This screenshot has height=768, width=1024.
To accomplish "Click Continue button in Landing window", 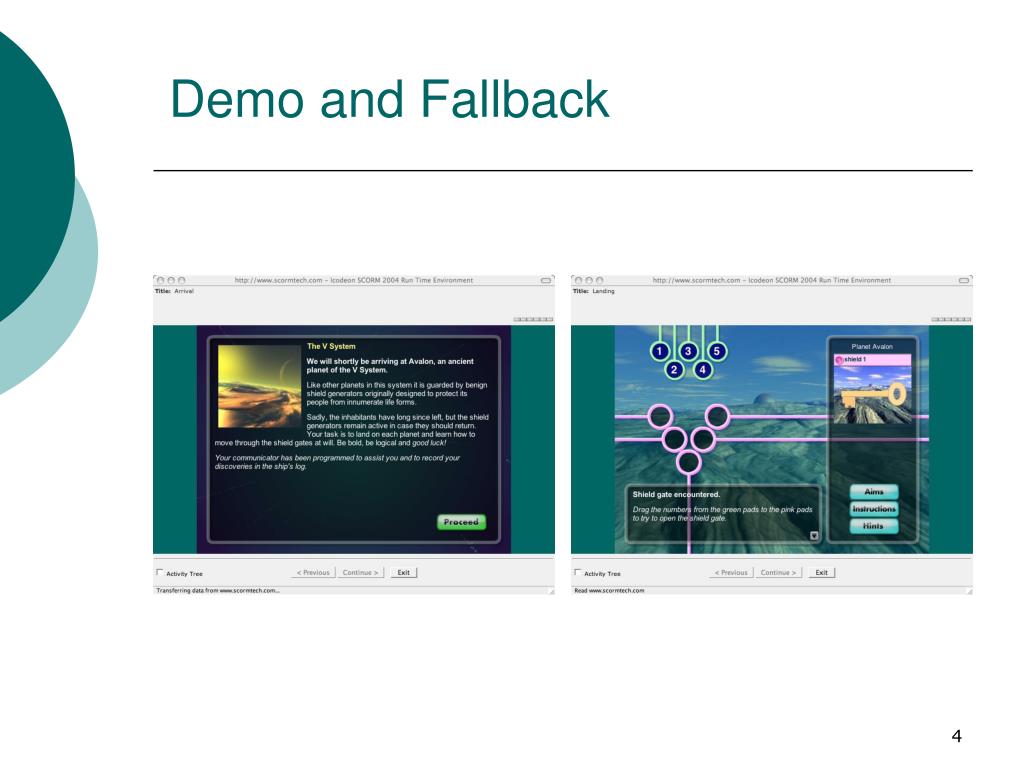I will pos(778,573).
